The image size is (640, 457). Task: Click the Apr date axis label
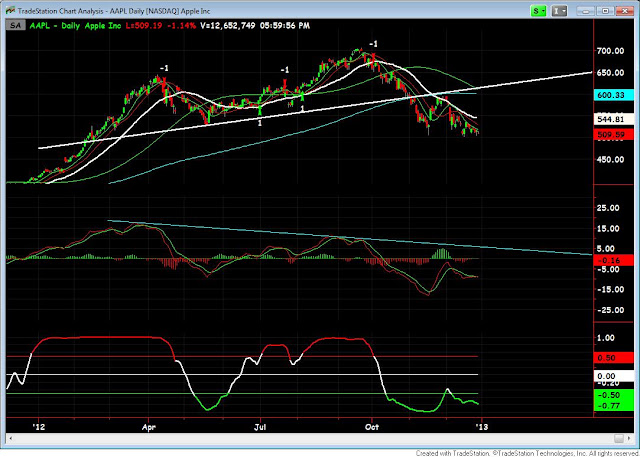coord(148,427)
